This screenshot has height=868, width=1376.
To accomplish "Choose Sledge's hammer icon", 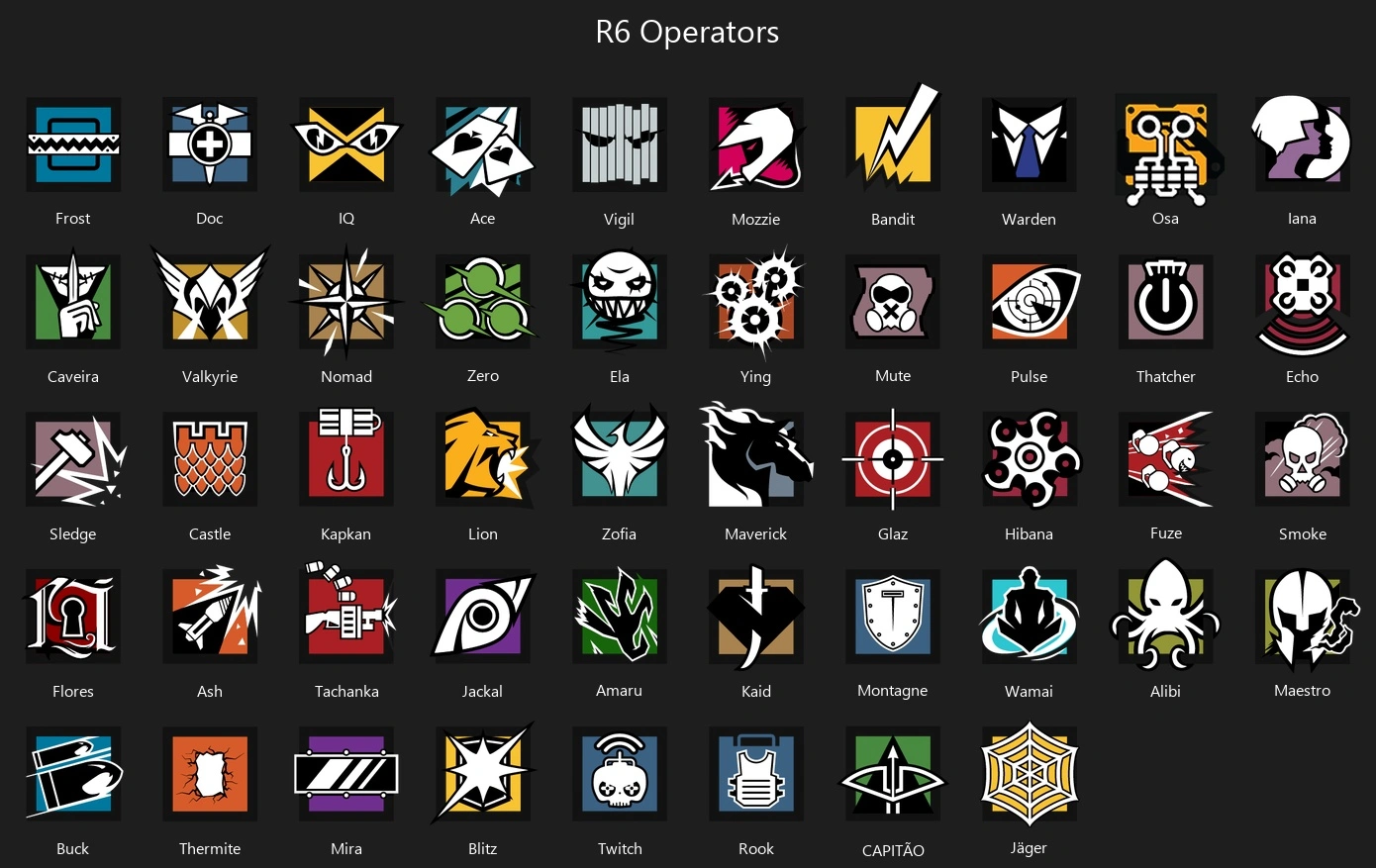I will pos(77,459).
